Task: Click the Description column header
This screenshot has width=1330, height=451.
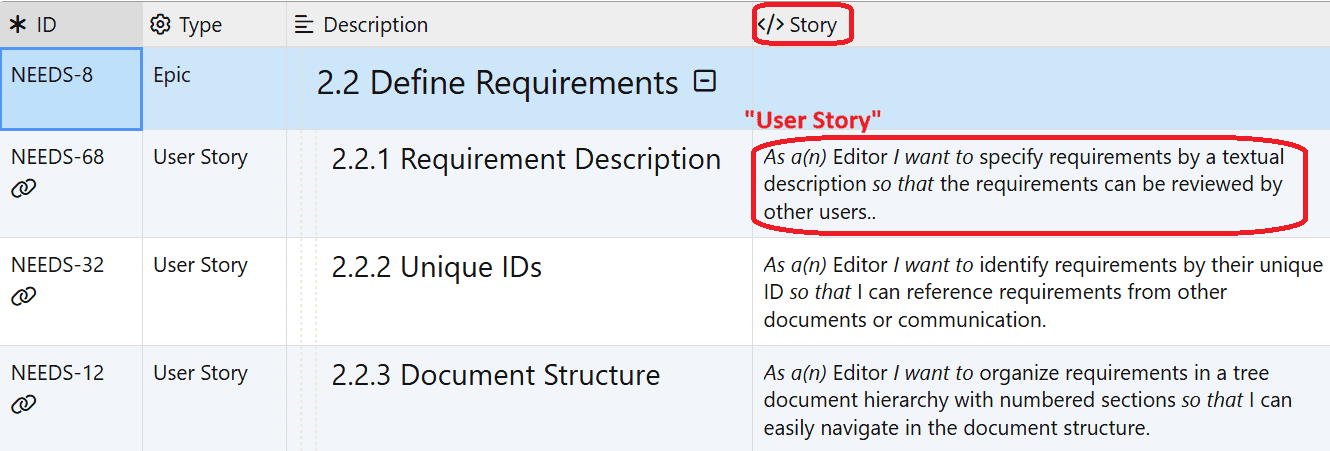Action: click(x=519, y=24)
